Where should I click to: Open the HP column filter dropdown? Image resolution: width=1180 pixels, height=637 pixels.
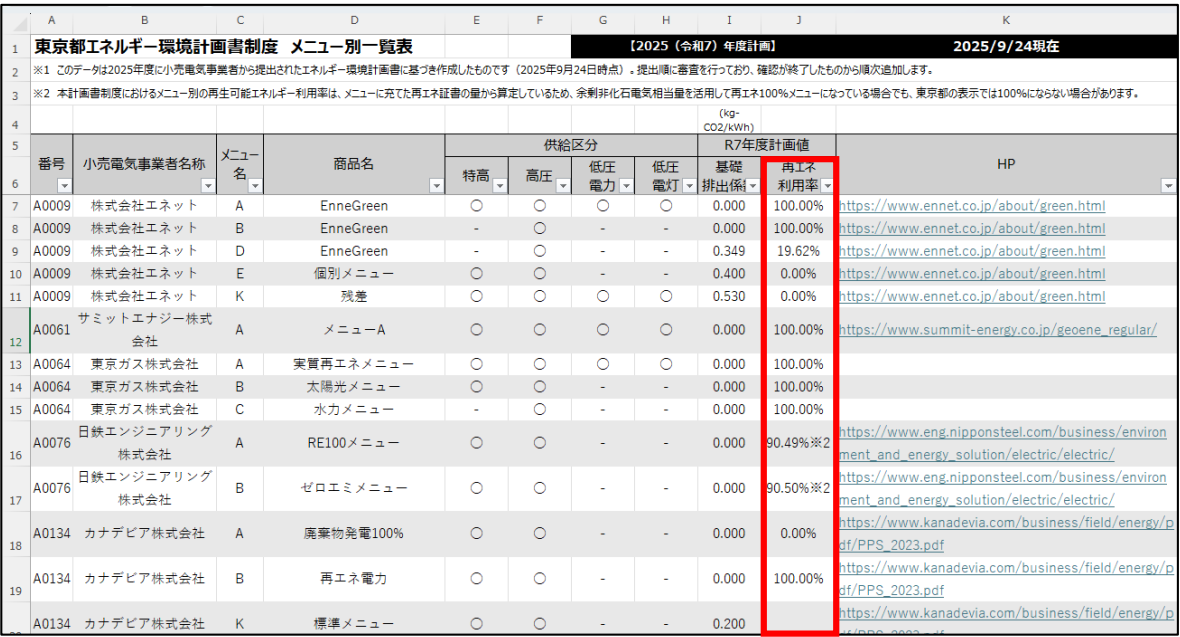click(1167, 186)
